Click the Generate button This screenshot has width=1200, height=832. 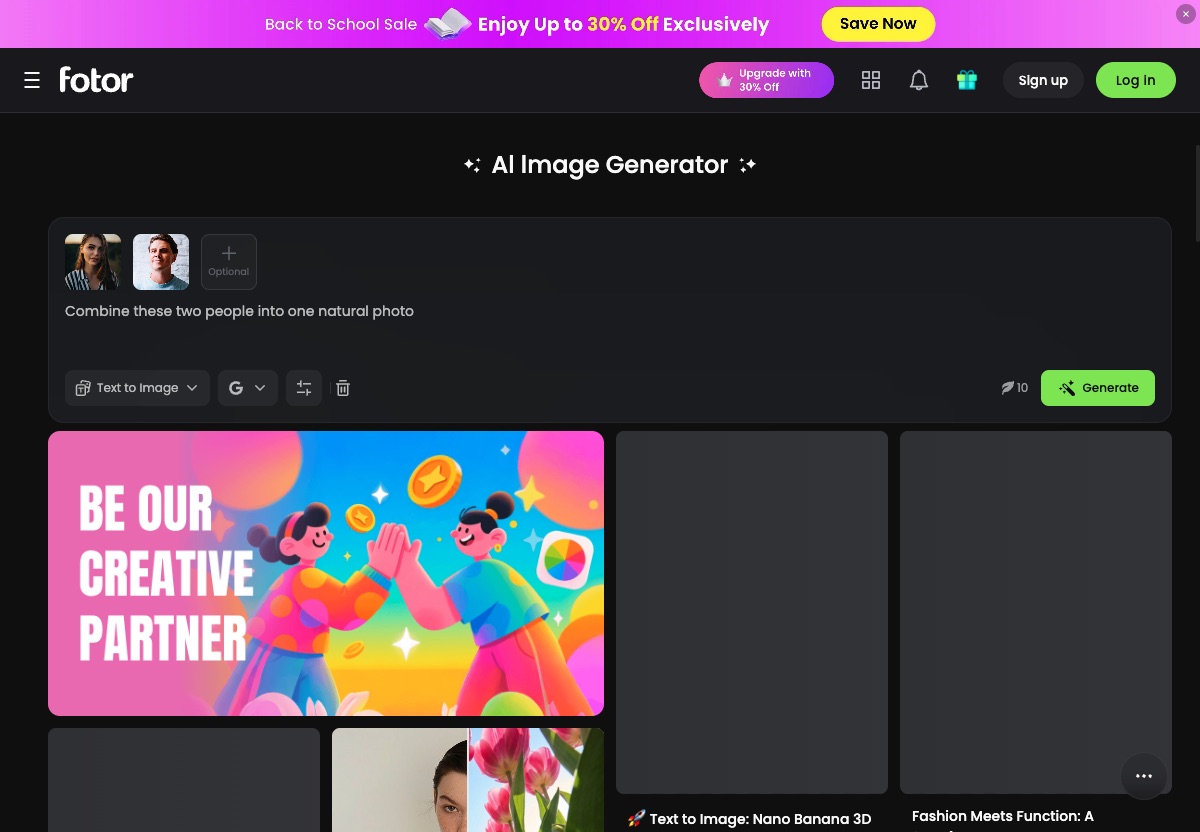pos(1098,388)
